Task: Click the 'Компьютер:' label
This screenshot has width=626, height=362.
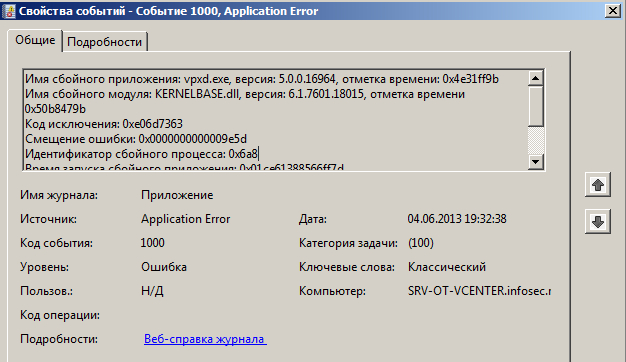Action: (x=332, y=291)
